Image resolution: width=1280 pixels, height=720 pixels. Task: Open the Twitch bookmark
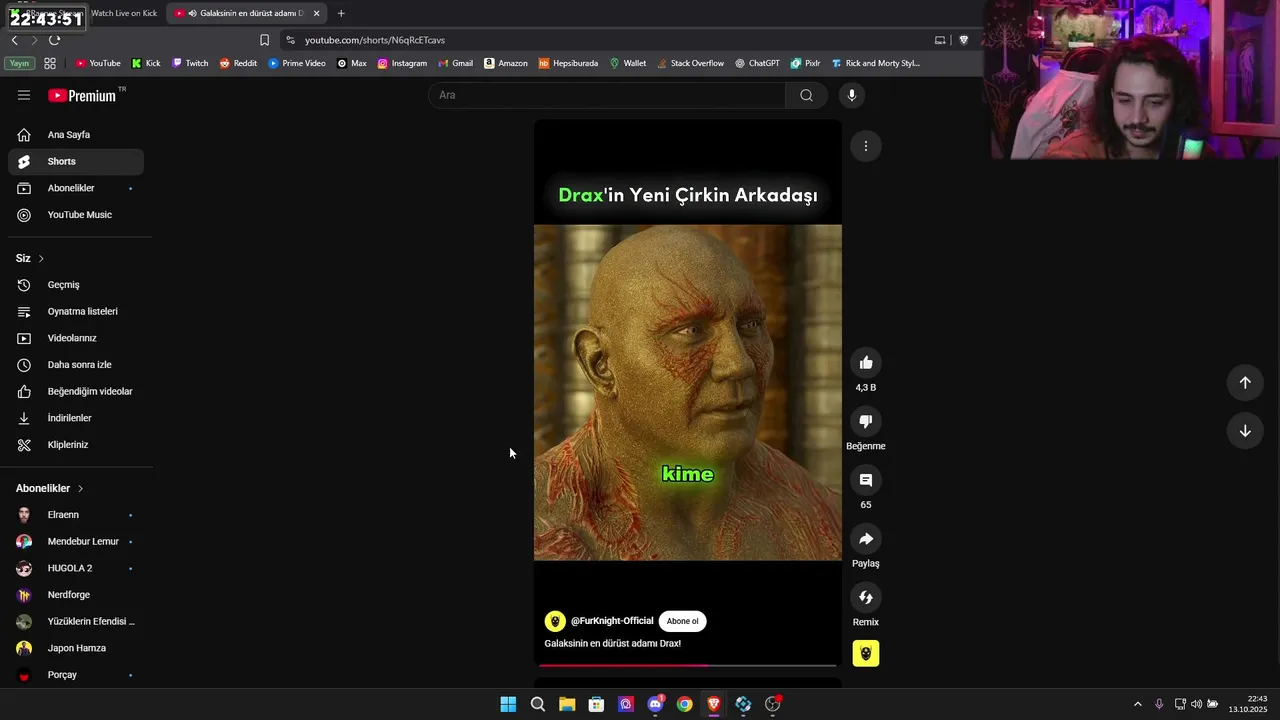(190, 63)
